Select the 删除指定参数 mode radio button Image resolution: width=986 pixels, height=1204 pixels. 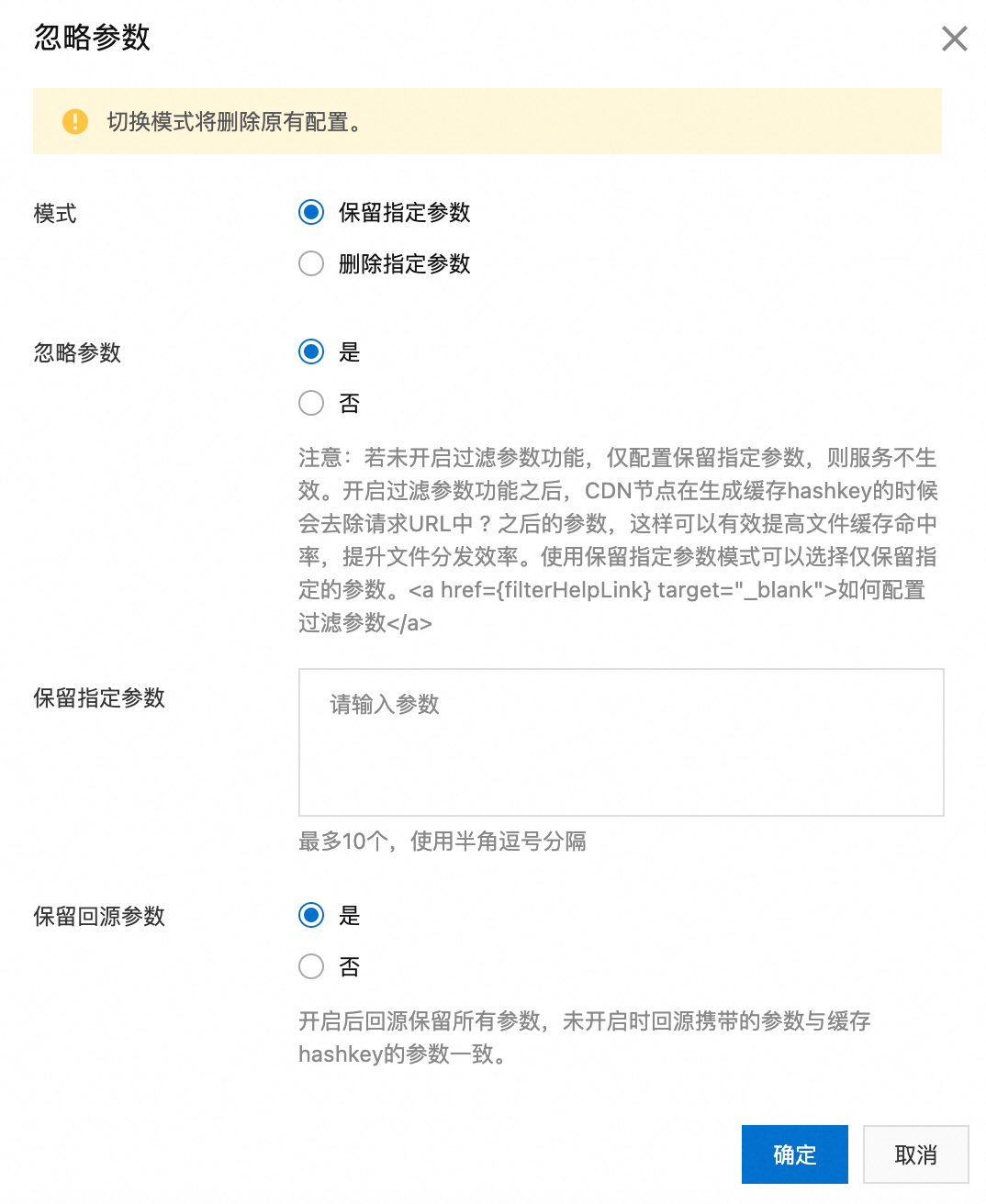tap(311, 263)
